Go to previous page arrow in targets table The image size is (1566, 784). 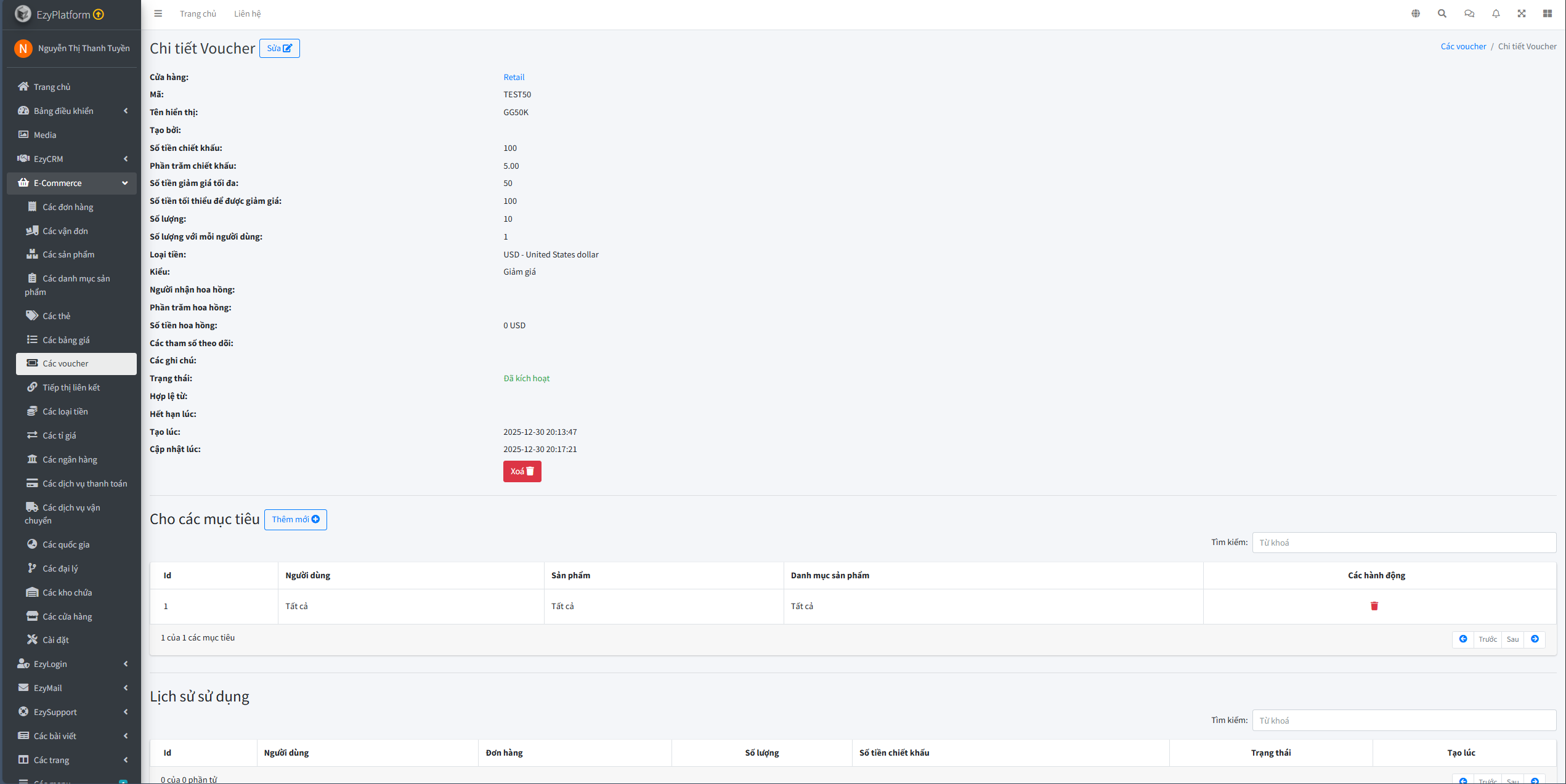tap(1463, 639)
